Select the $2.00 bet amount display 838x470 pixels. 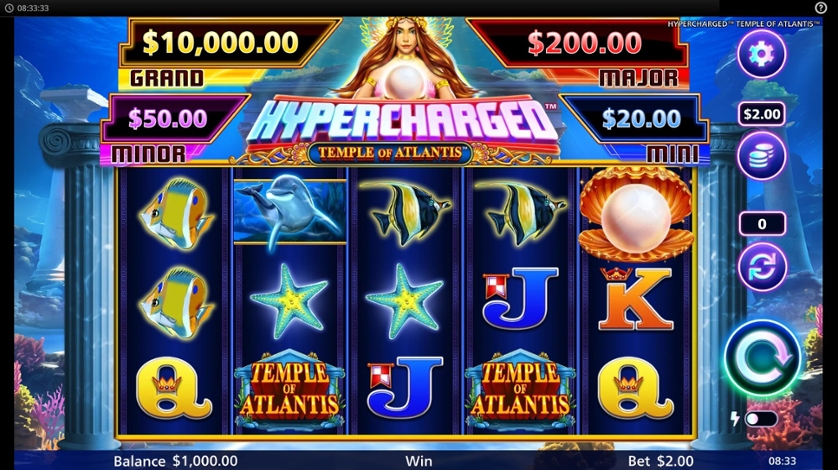pyautogui.click(x=762, y=114)
